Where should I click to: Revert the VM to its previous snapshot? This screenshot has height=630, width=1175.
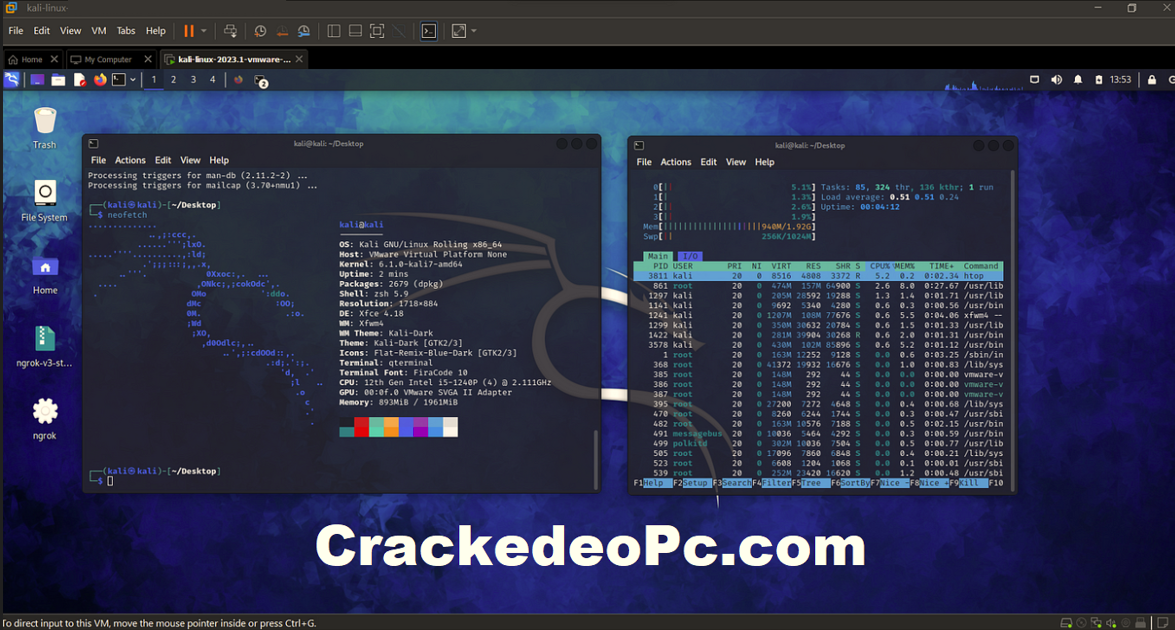click(x=282, y=31)
